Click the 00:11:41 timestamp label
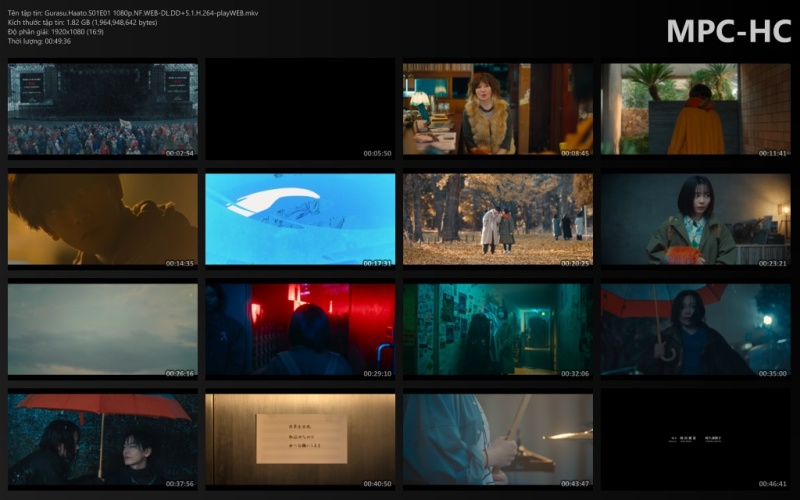Screen dimensions: 800x500 click(772, 153)
